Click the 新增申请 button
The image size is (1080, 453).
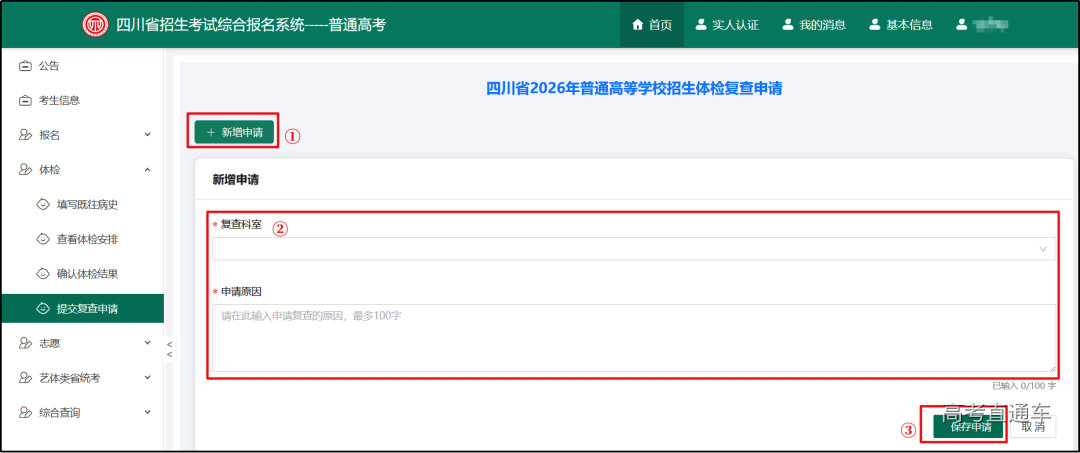(234, 132)
